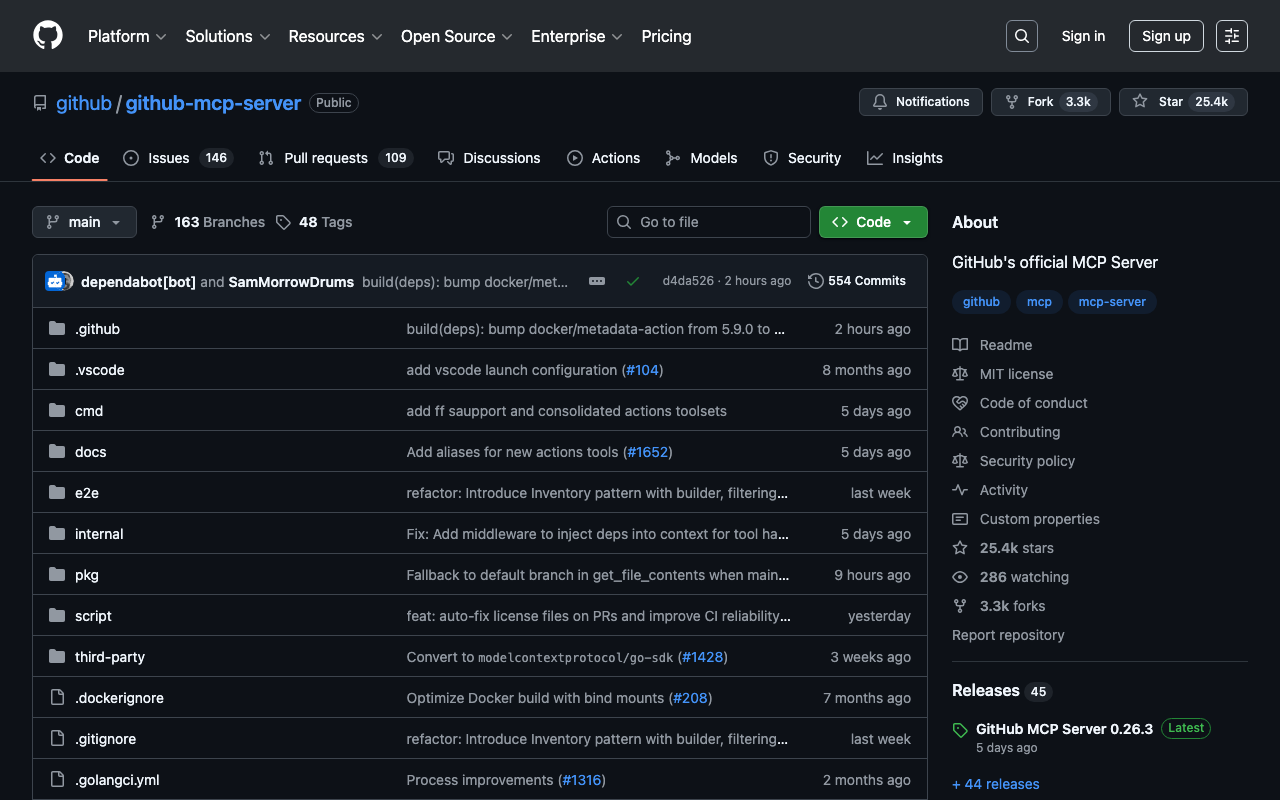Open the Fork button
Image resolution: width=1280 pixels, height=800 pixels.
pos(1050,102)
